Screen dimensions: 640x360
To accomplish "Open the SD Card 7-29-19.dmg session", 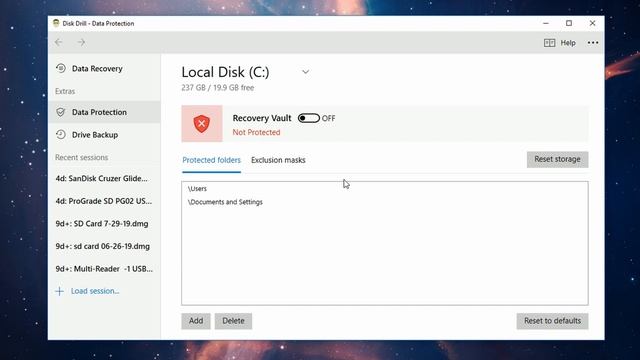I will click(x=102, y=224).
